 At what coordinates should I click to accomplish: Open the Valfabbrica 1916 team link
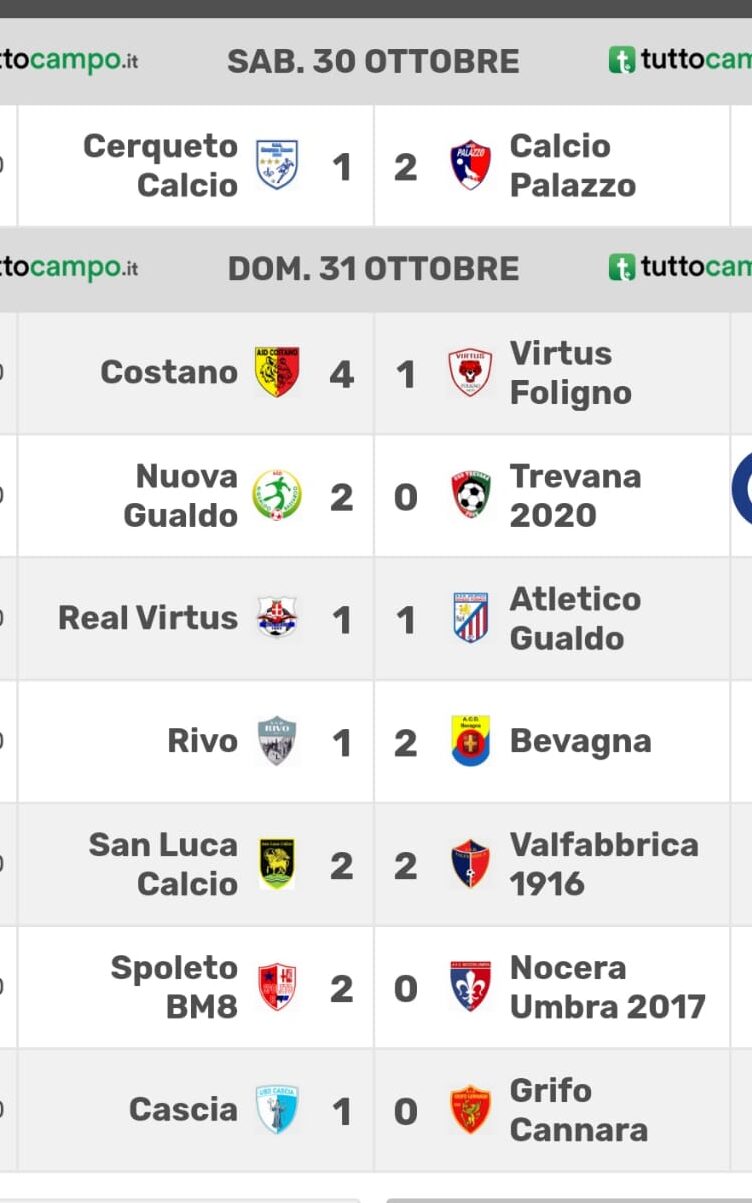(x=604, y=864)
